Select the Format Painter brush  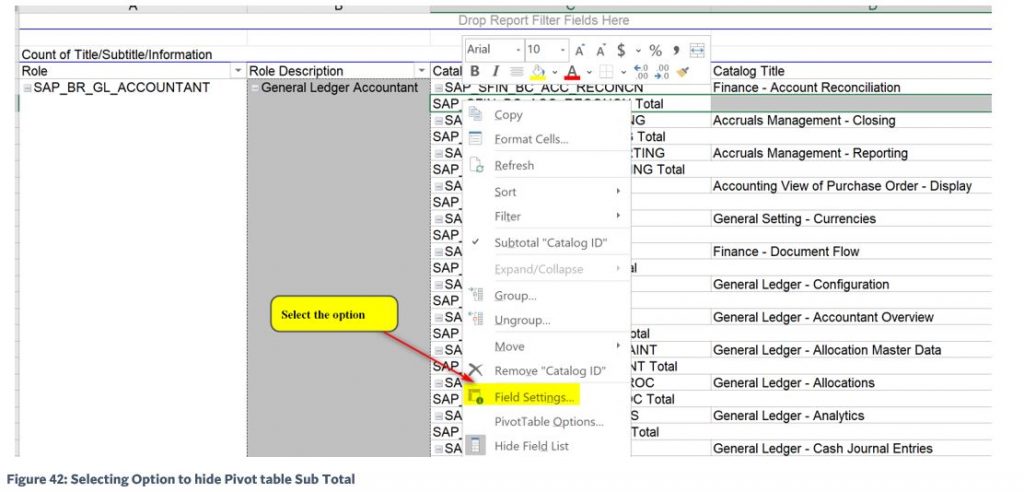pos(683,71)
